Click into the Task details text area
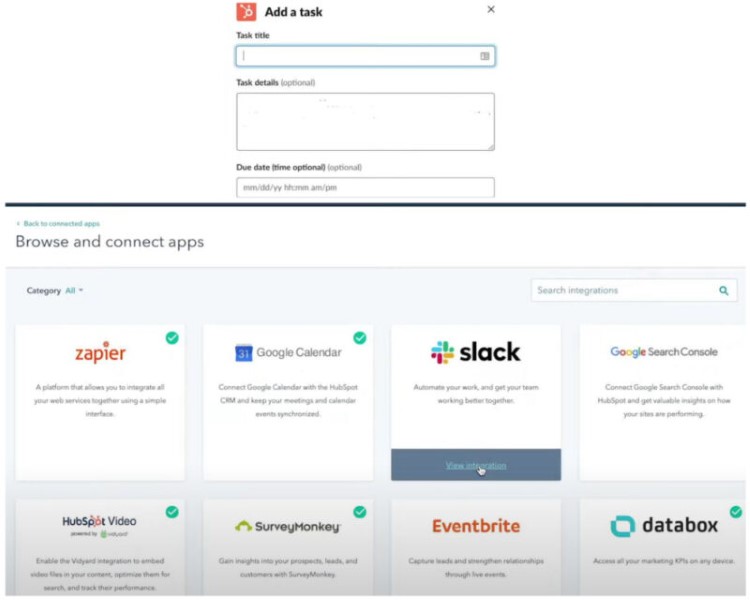 [365, 122]
